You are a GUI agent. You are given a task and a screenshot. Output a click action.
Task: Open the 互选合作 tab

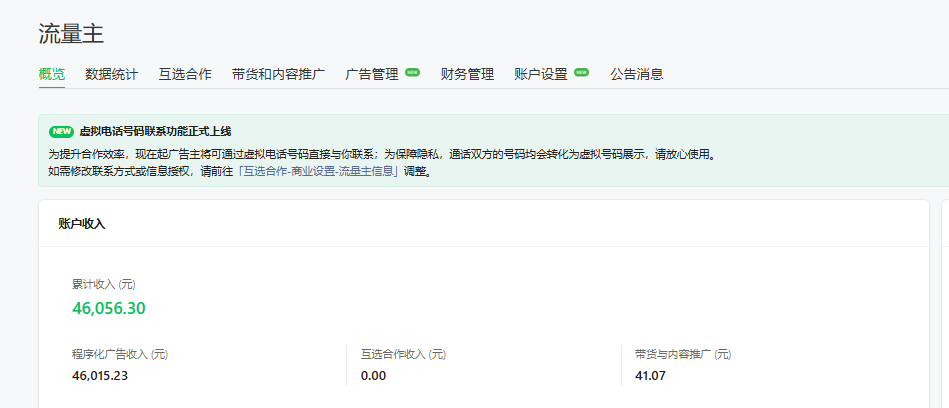[185, 74]
